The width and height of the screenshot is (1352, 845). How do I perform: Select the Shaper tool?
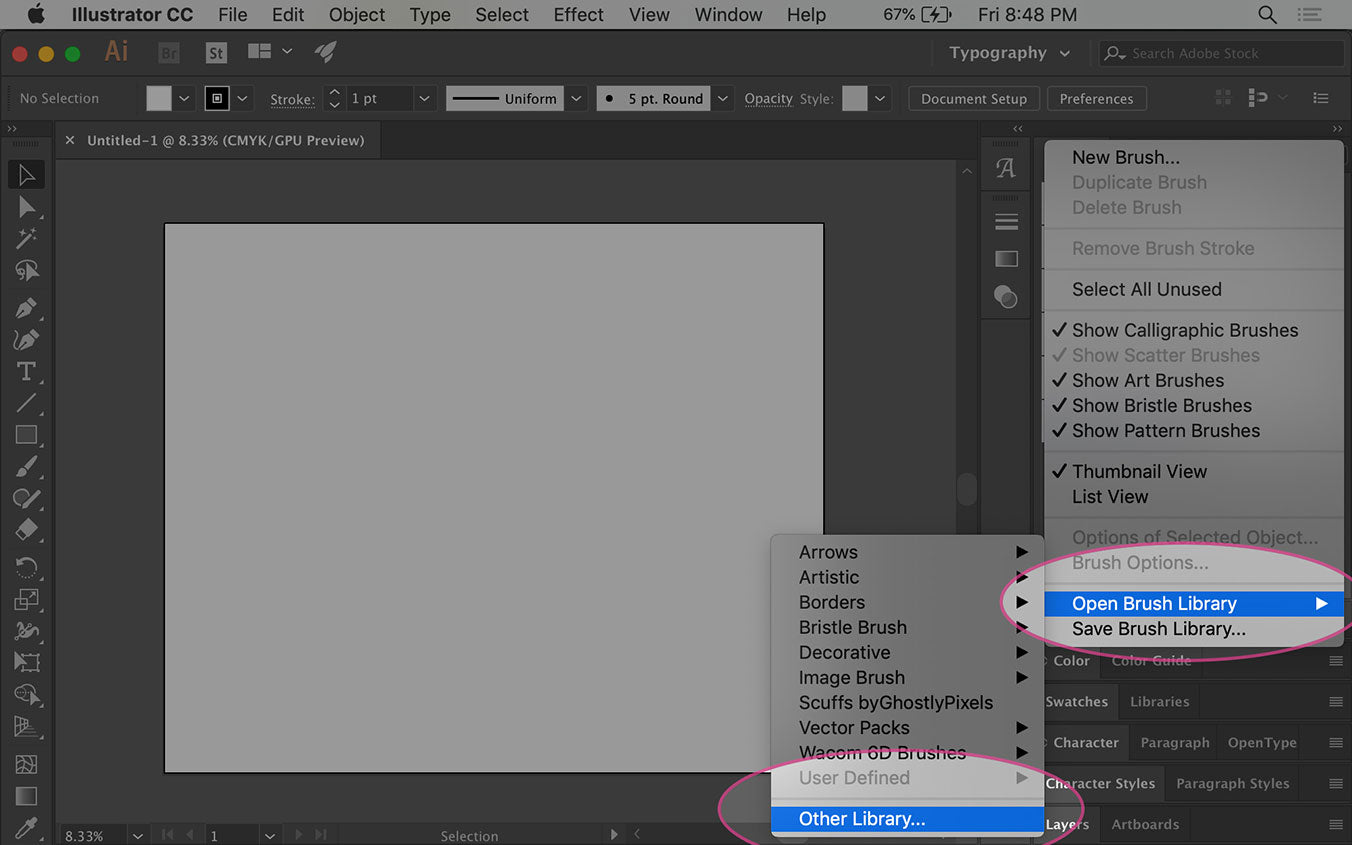point(27,498)
